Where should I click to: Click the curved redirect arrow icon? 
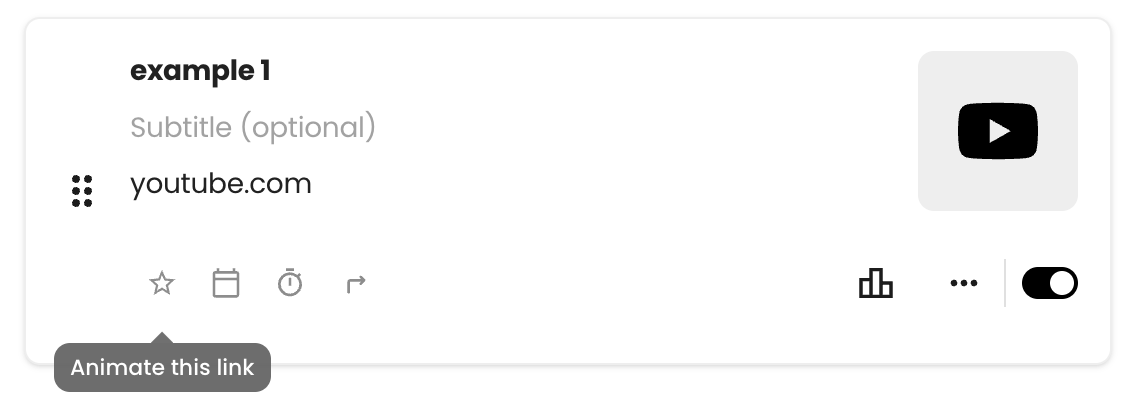click(x=356, y=284)
